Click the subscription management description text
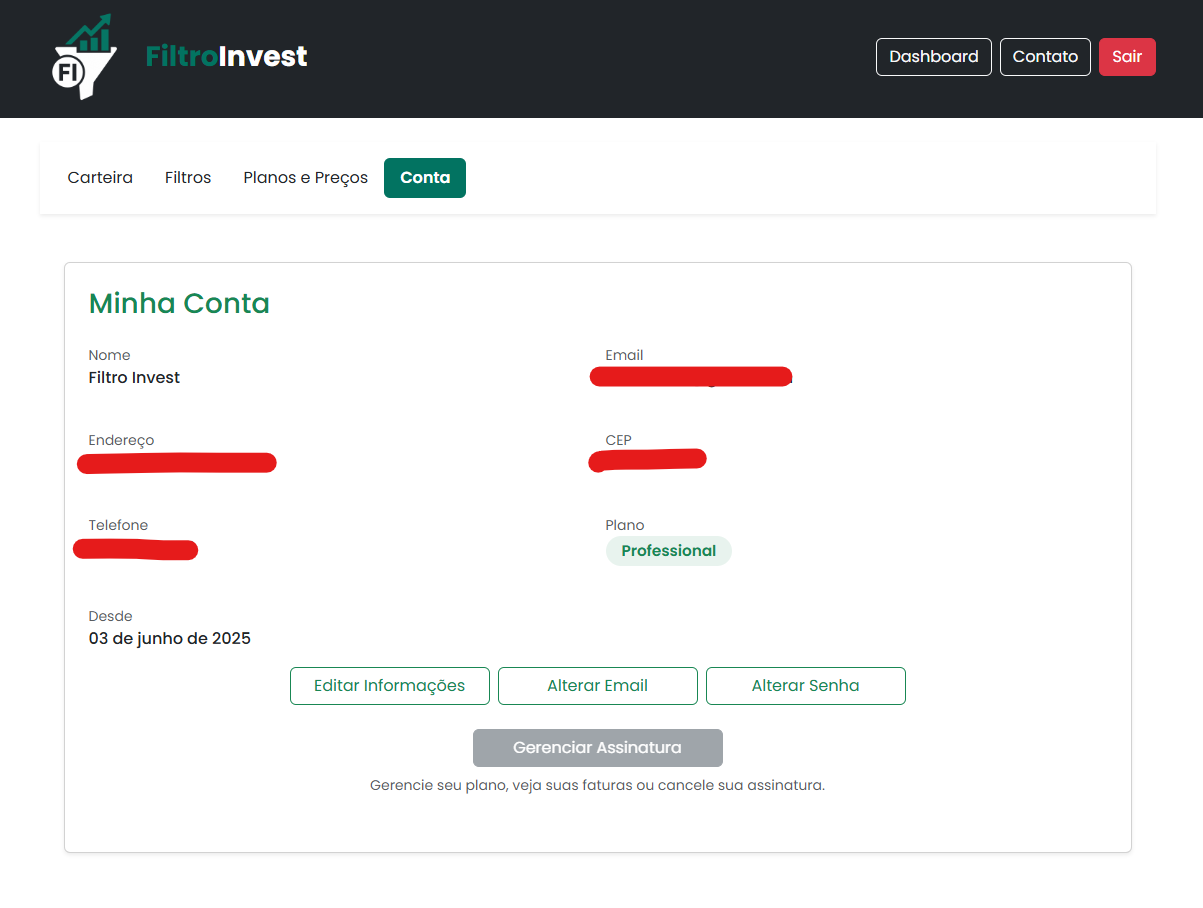 [x=597, y=786]
